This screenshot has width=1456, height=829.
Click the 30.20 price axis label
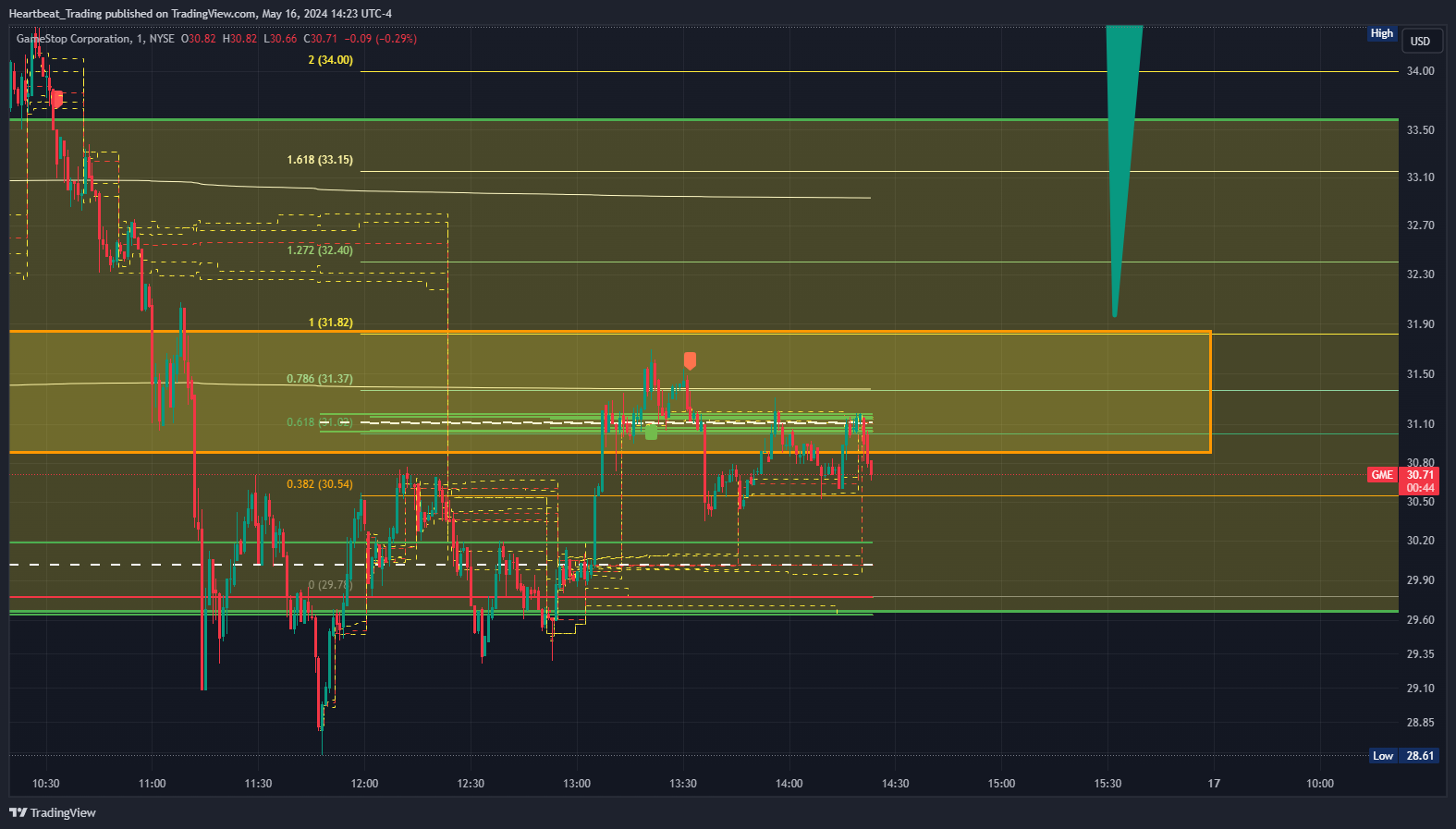point(1420,541)
